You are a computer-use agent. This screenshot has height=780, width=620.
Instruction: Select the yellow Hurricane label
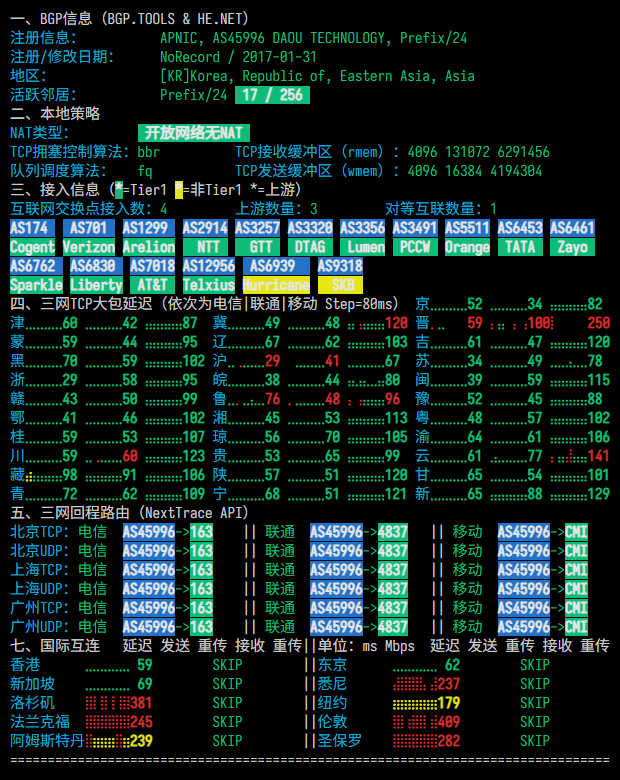pos(276,285)
